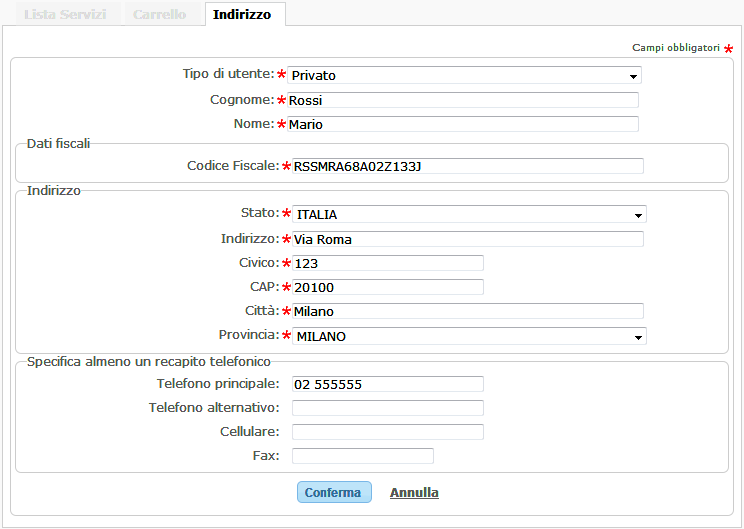Click the Nome field containing Mario
Screen dimensions: 744x529
pos(463,124)
